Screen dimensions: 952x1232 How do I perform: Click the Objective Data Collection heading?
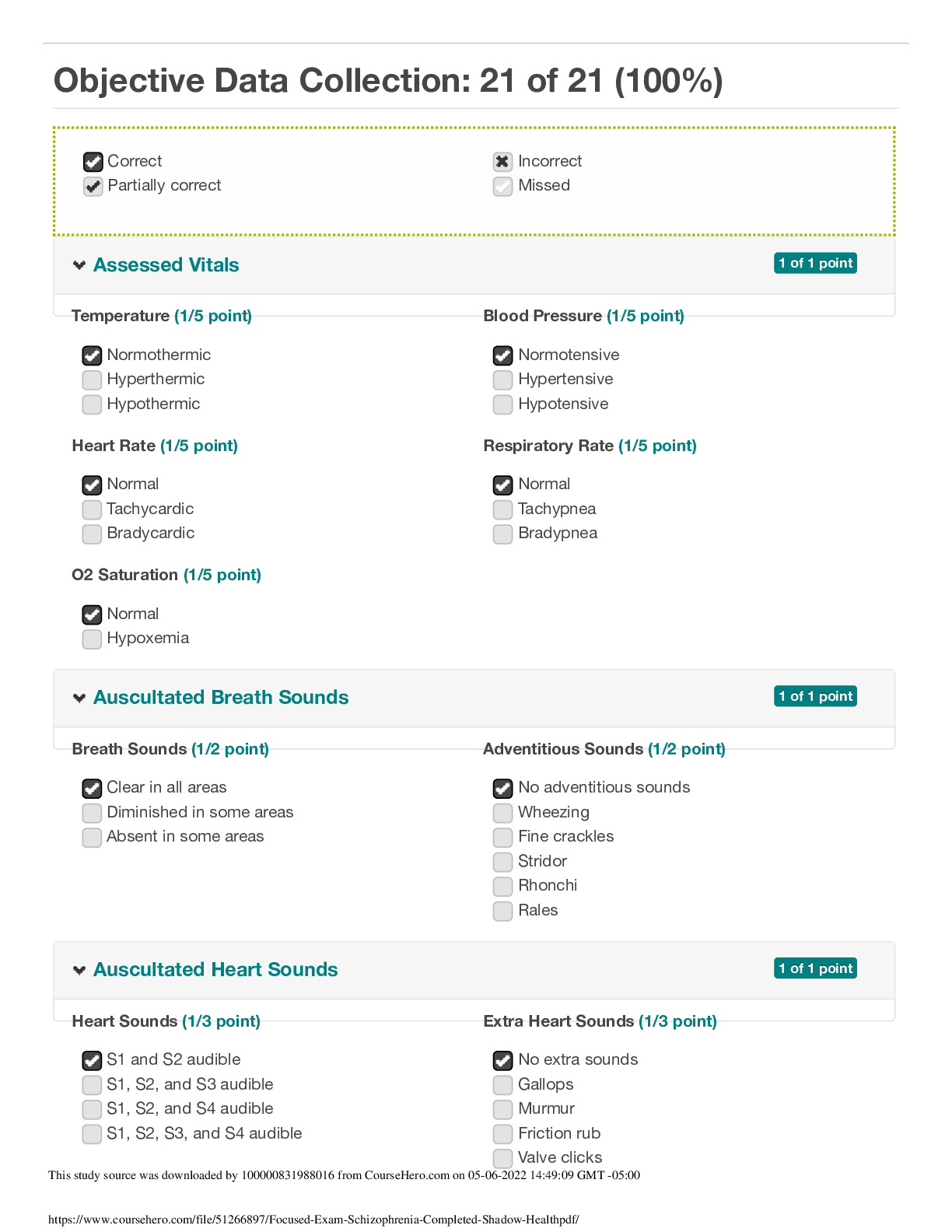pyautogui.click(x=388, y=81)
